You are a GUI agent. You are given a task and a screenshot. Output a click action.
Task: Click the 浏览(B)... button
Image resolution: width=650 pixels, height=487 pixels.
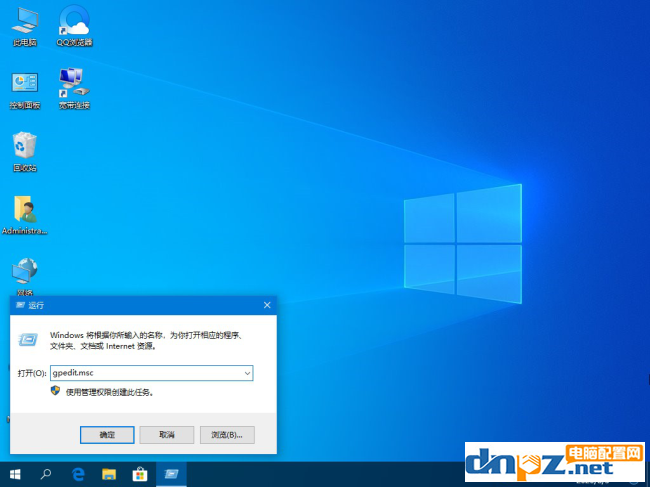227,435
